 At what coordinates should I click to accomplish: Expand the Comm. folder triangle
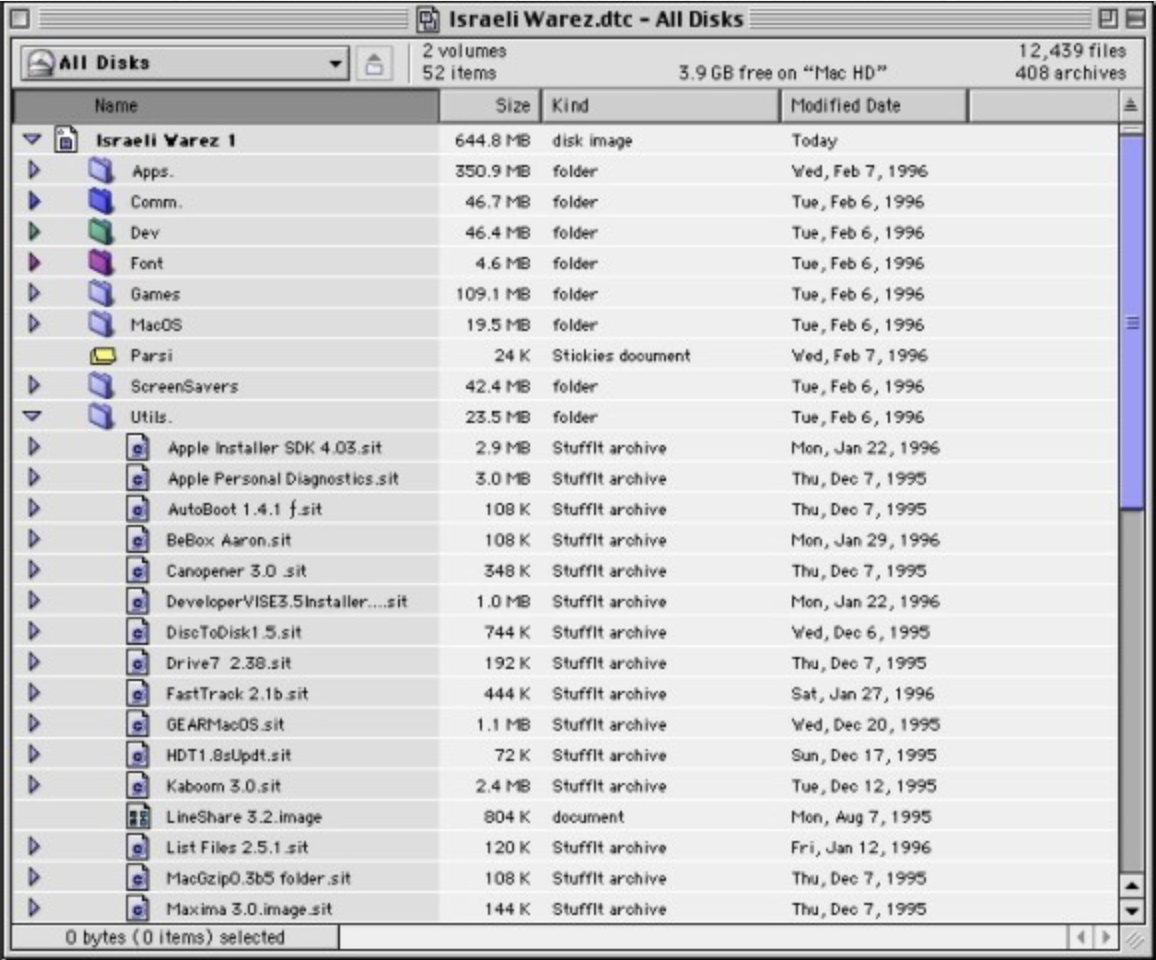[34, 201]
